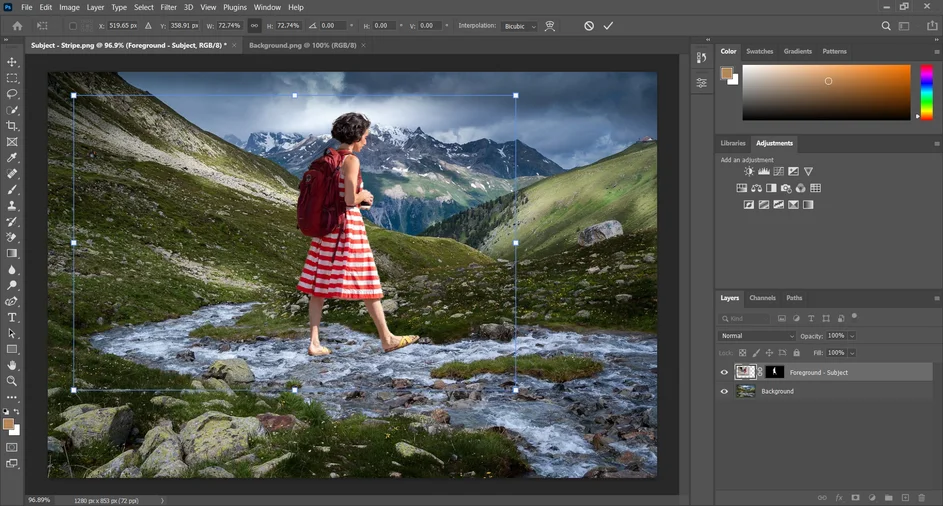This screenshot has height=506, width=943.
Task: Cancel the transform in options bar
Action: 589,26
